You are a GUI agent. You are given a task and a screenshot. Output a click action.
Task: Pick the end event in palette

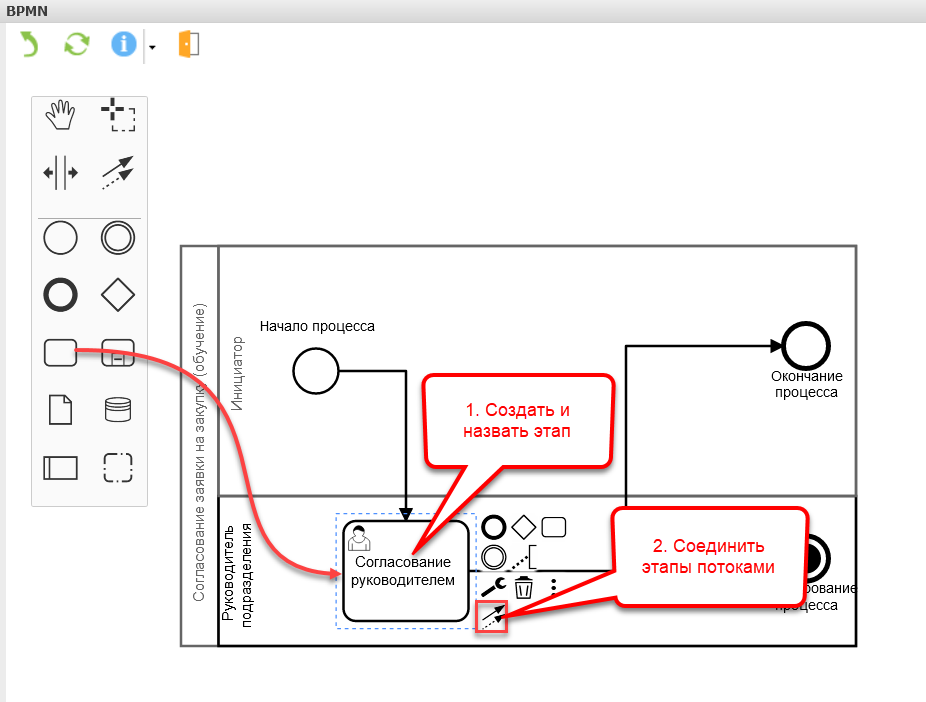[60, 295]
